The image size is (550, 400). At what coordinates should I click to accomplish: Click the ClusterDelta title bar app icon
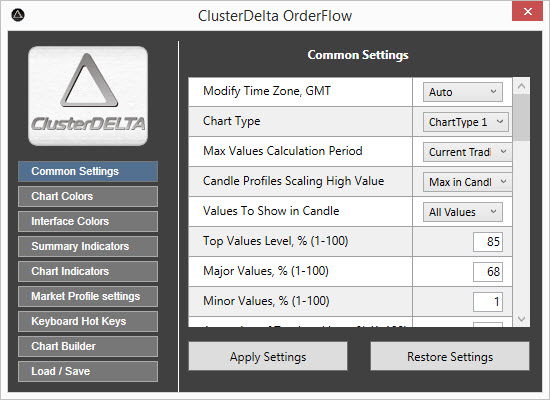point(18,15)
